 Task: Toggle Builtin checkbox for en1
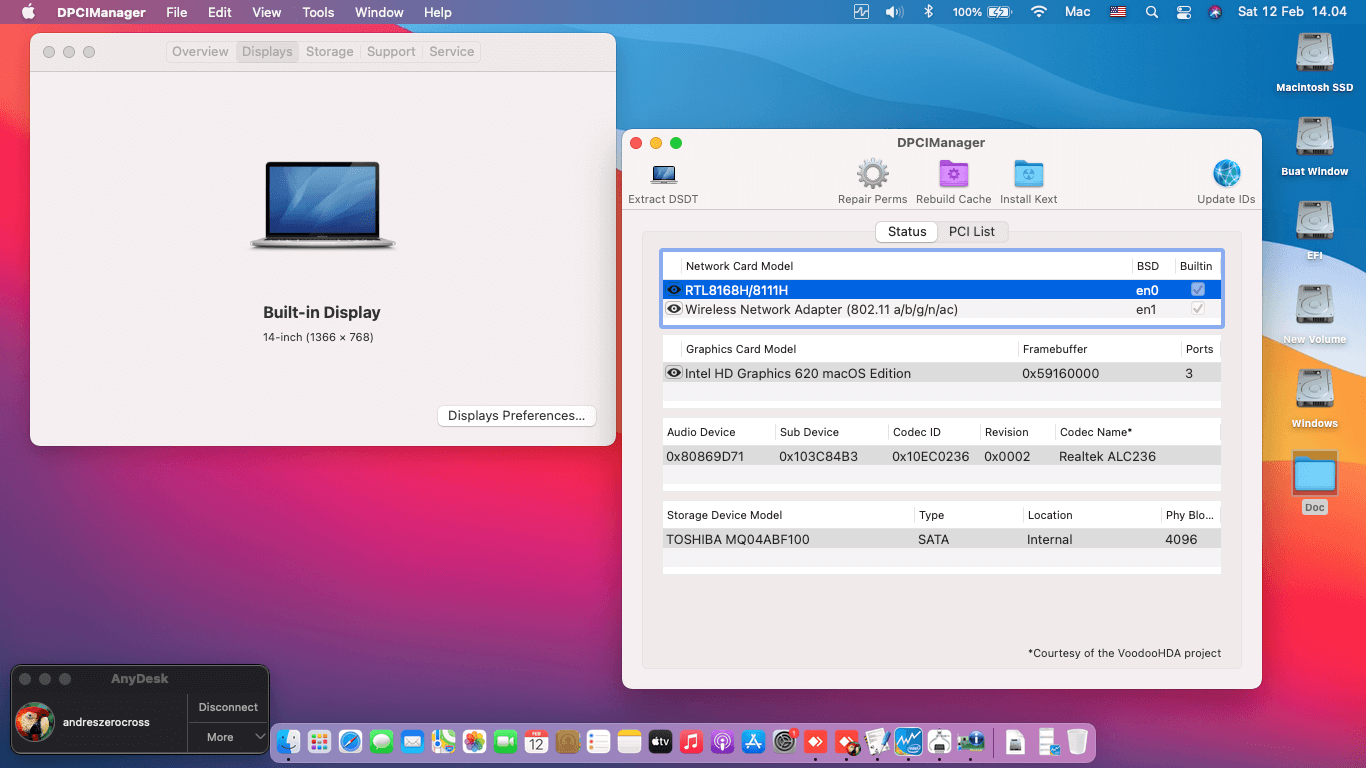tap(1198, 309)
